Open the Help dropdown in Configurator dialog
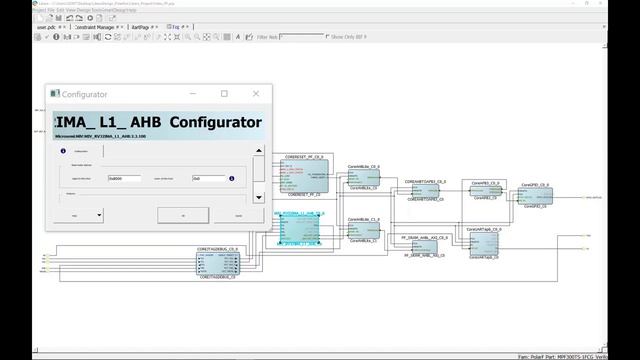Image resolution: width=640 pixels, height=360 pixels. 78,216
